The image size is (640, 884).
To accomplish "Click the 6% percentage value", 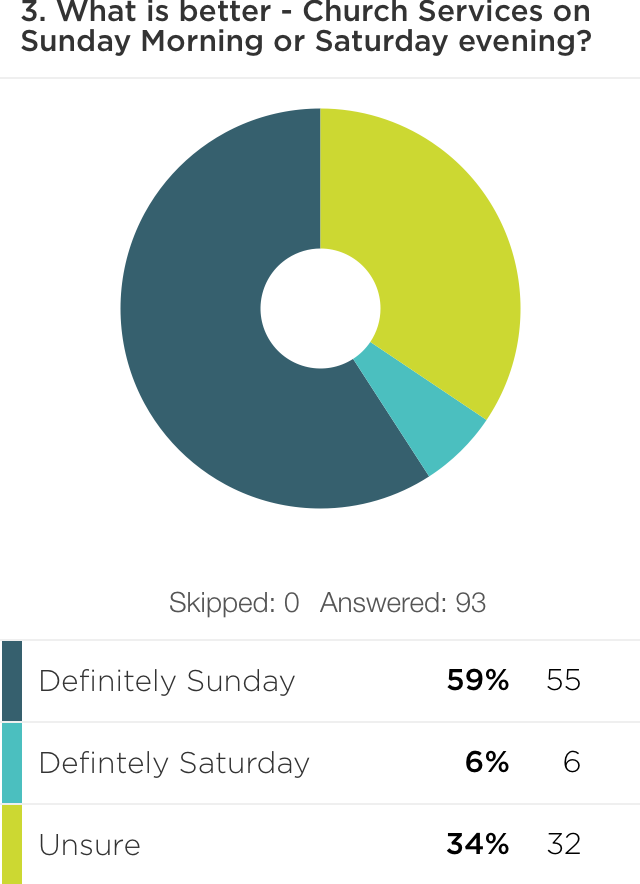I will [487, 764].
